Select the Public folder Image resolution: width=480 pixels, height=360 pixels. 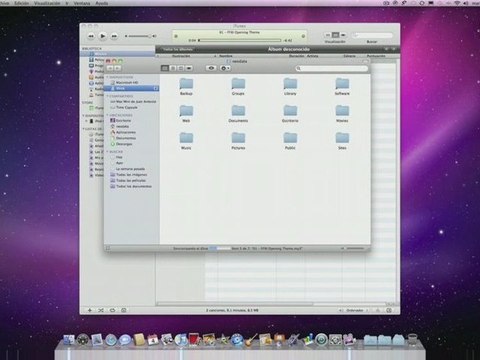tap(290, 140)
